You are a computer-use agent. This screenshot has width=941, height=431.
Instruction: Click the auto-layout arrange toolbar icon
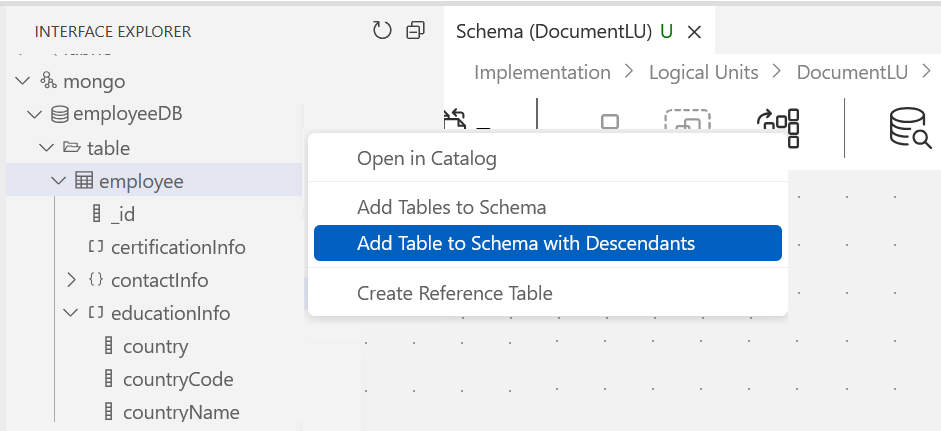point(779,128)
